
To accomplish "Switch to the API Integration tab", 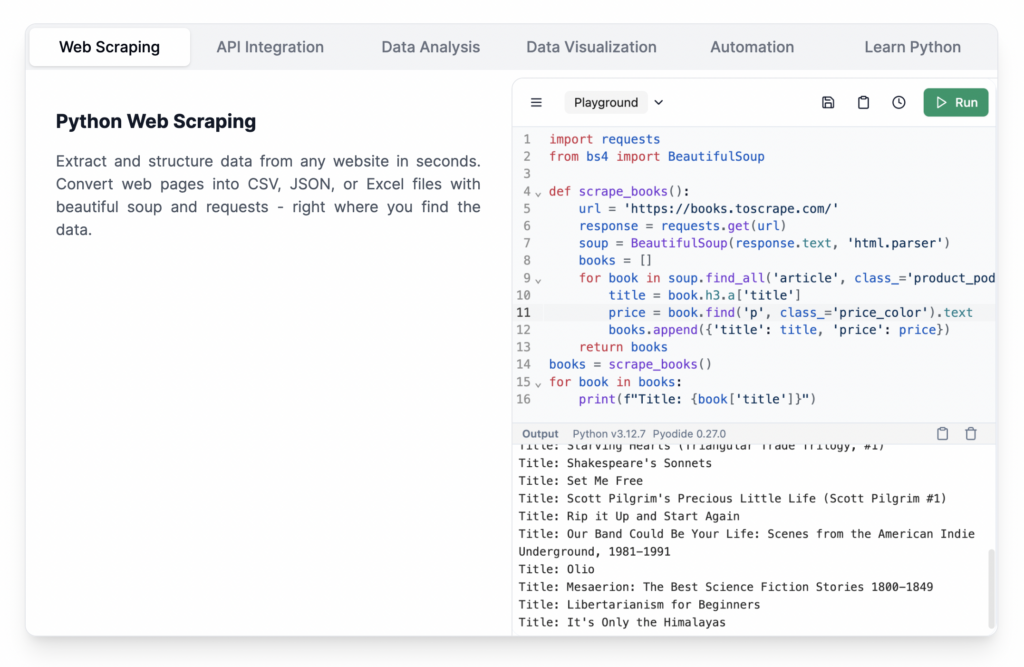I will (x=270, y=47).
